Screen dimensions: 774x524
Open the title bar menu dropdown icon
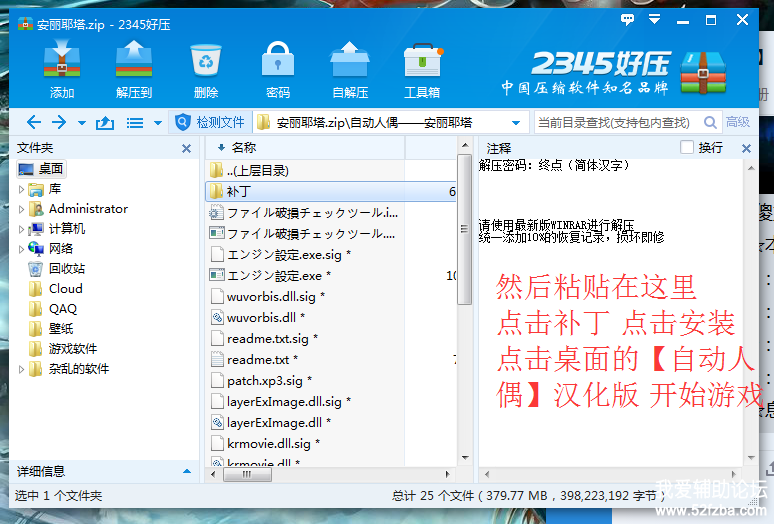(x=655, y=20)
